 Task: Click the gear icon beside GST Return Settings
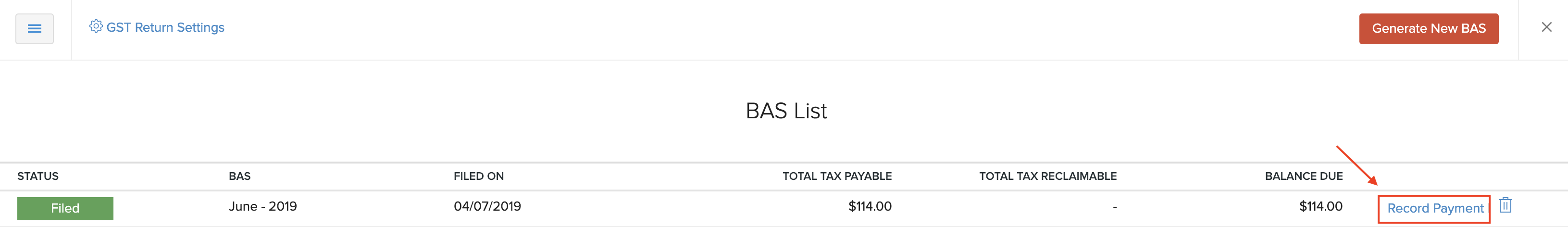(x=96, y=26)
